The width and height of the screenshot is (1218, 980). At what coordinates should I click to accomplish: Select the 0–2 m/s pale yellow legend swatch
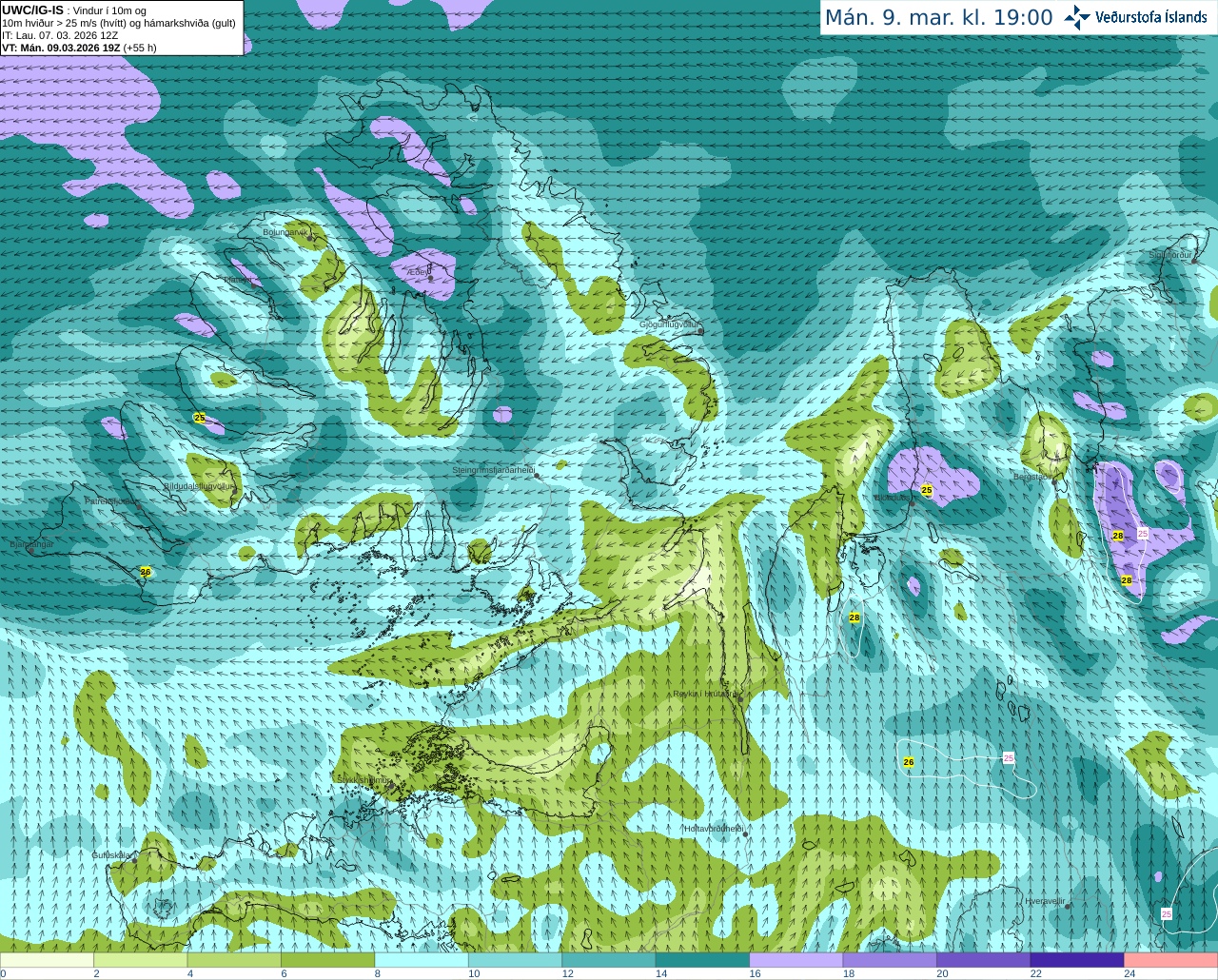coord(47,960)
